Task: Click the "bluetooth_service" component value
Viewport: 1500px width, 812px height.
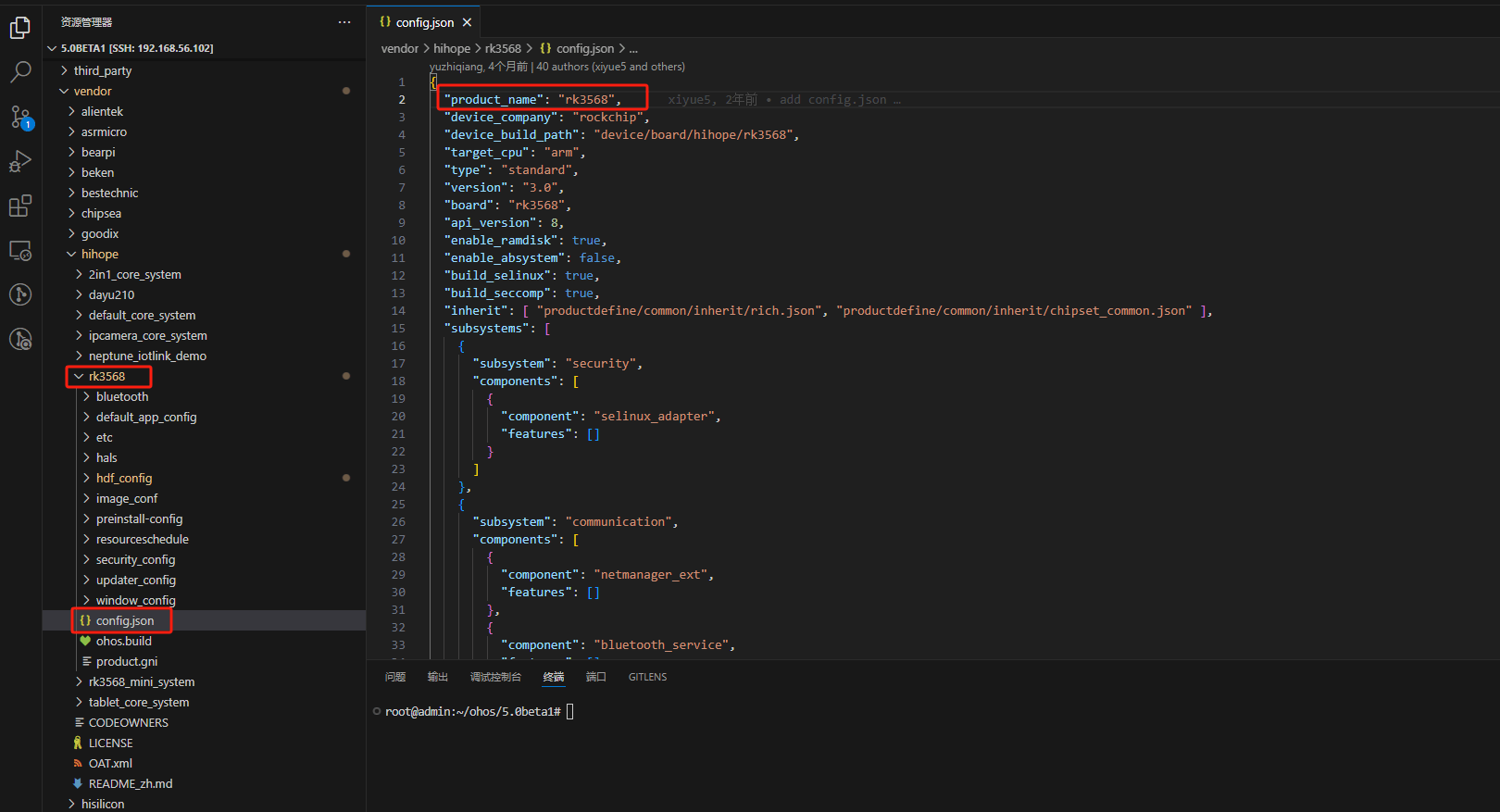Action: 661,644
